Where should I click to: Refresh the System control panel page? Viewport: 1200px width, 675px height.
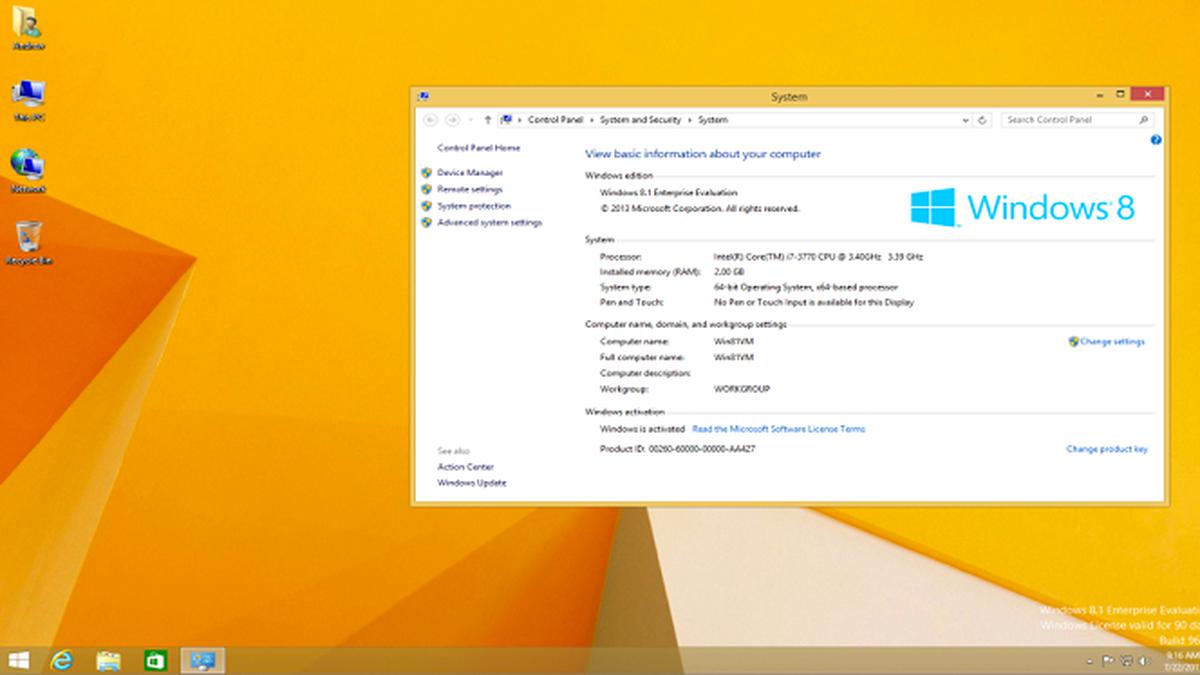click(983, 120)
